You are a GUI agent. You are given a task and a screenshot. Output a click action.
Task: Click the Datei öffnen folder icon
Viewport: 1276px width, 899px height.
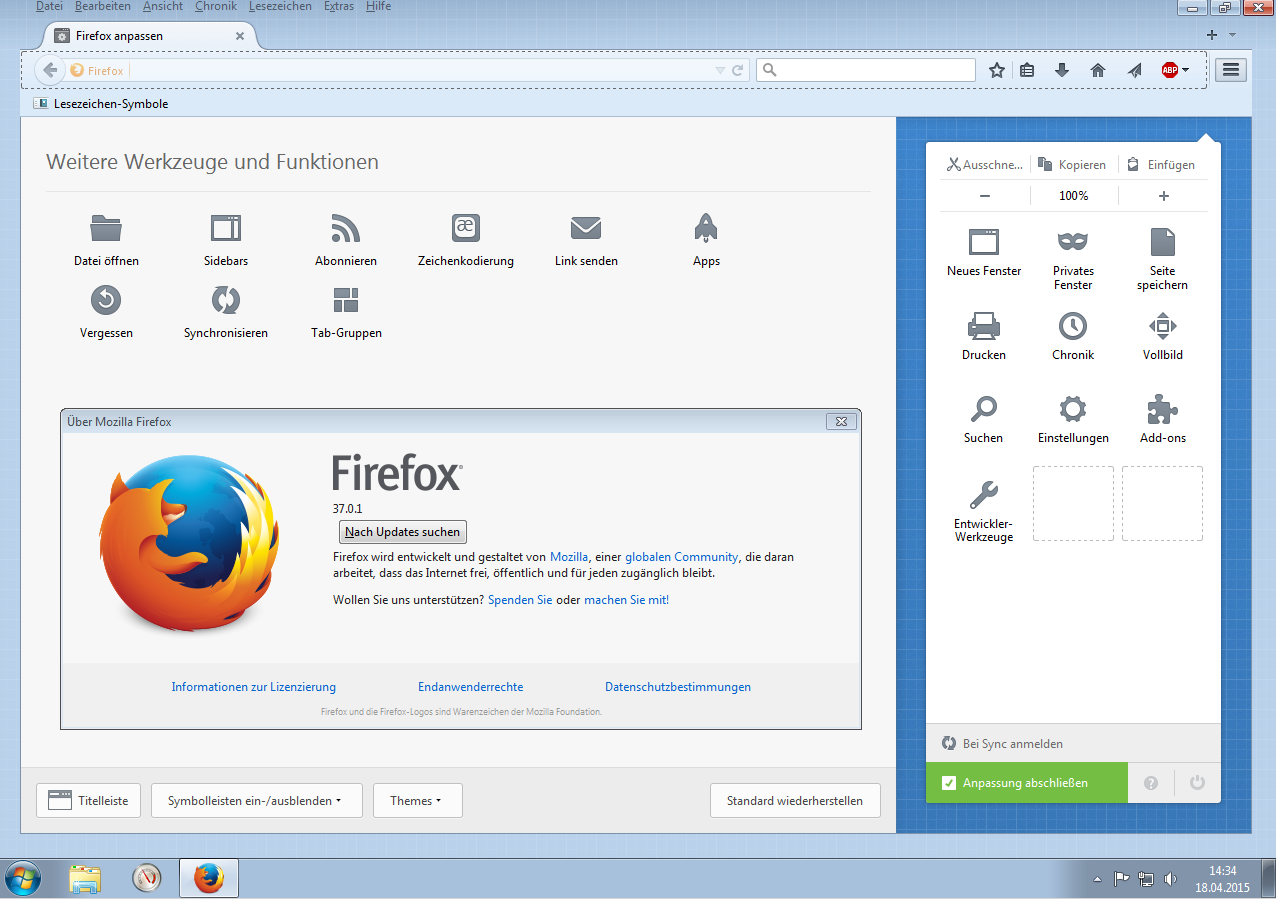(x=106, y=228)
